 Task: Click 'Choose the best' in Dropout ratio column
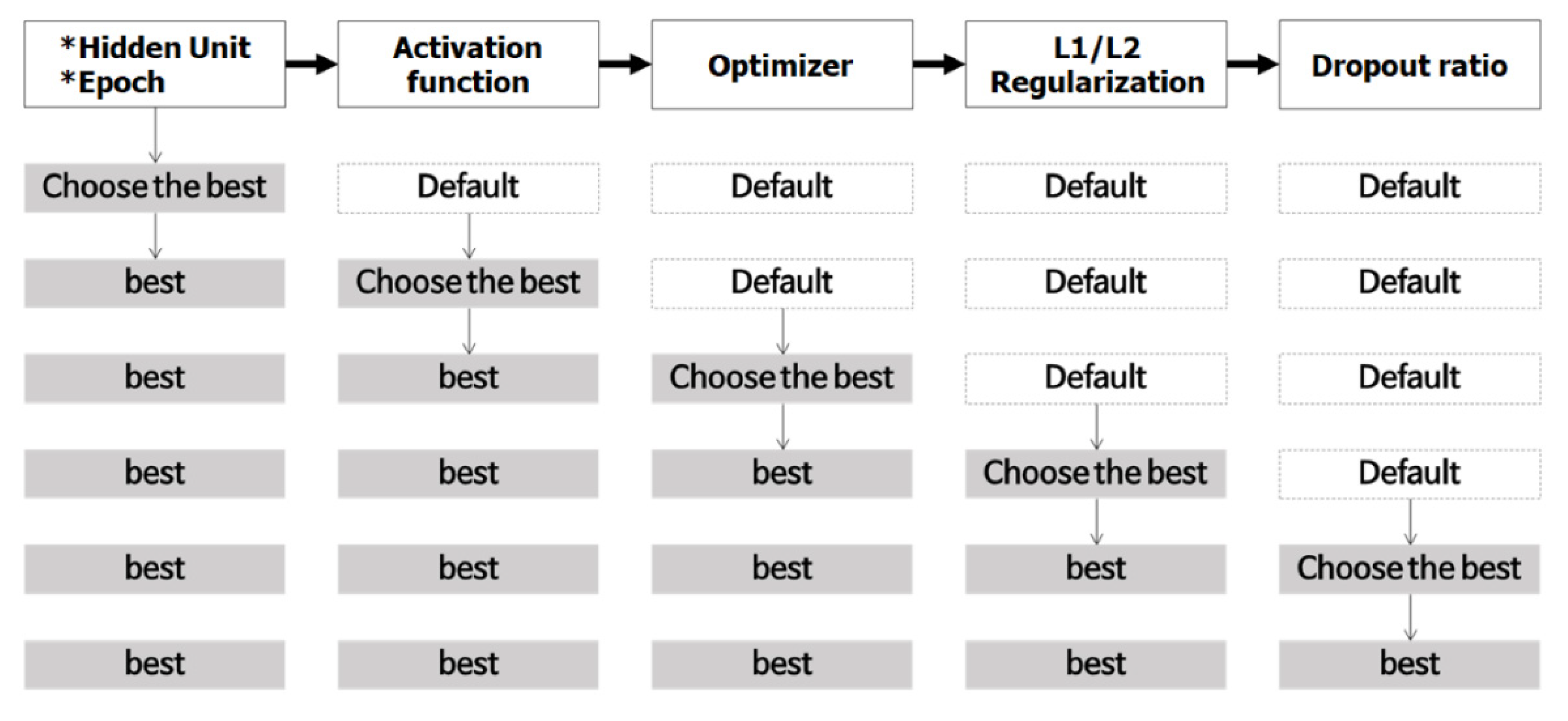(x=1410, y=569)
